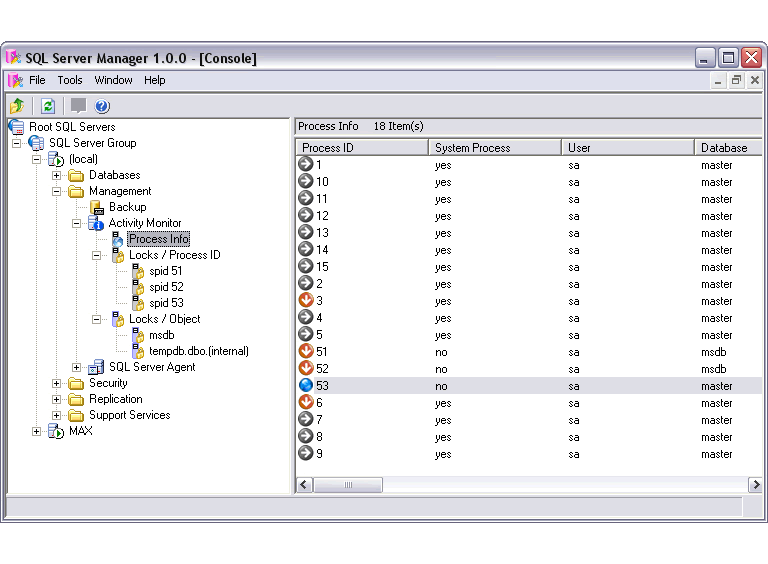768x564 pixels.
Task: Click the (local) server icon
Action: (x=56, y=159)
